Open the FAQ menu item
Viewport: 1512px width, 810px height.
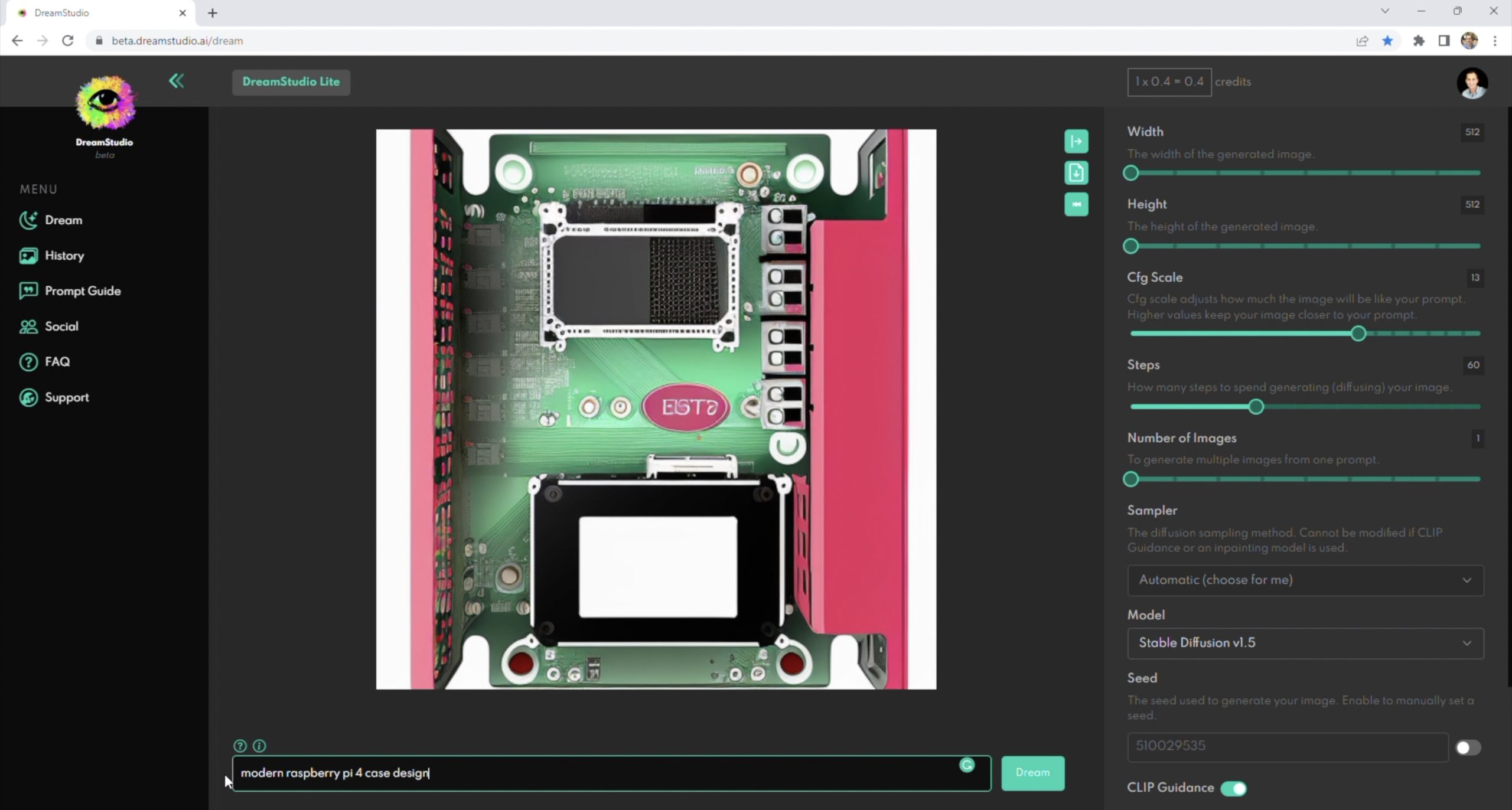tap(57, 362)
